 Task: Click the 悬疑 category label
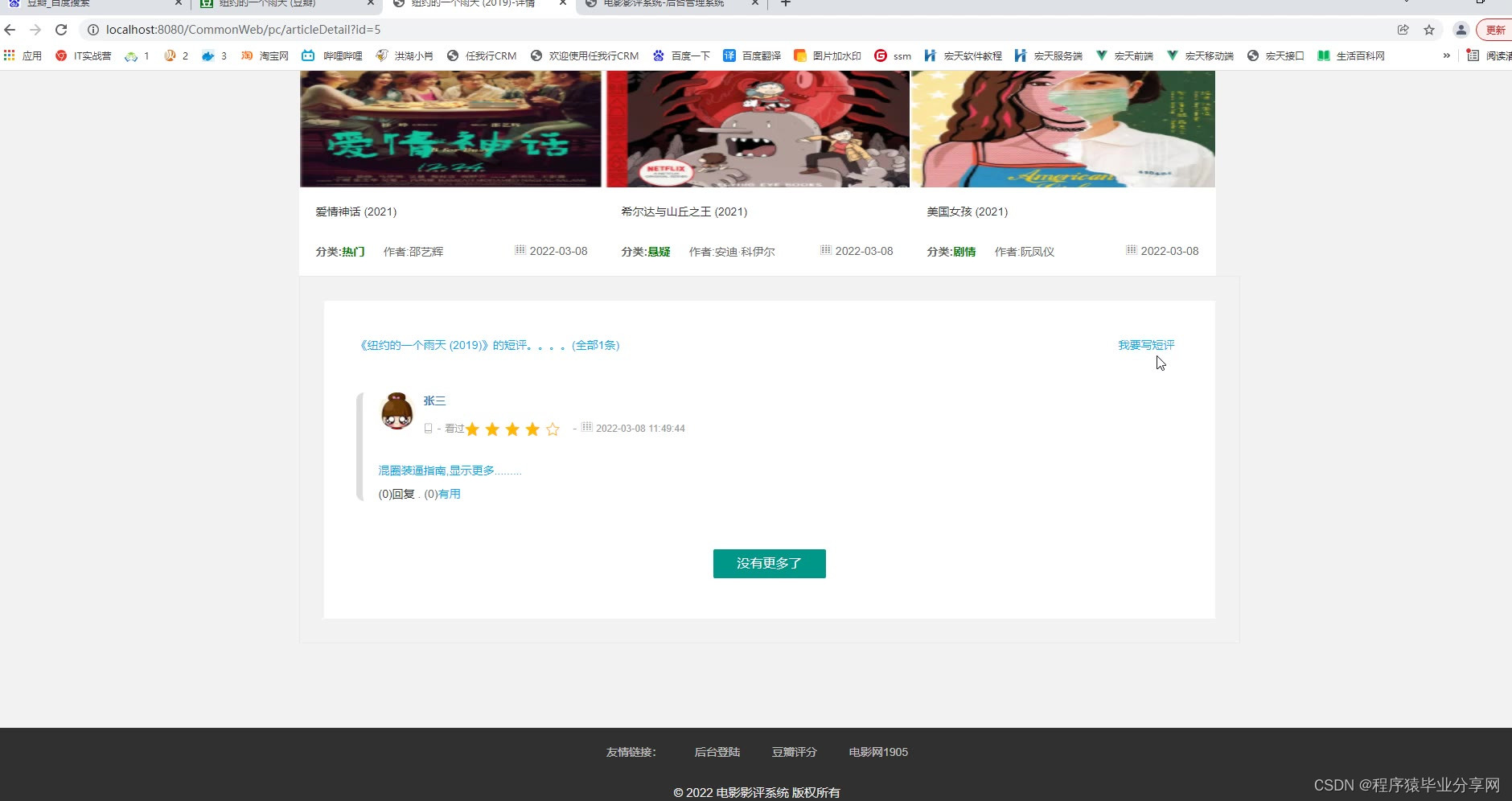click(659, 252)
